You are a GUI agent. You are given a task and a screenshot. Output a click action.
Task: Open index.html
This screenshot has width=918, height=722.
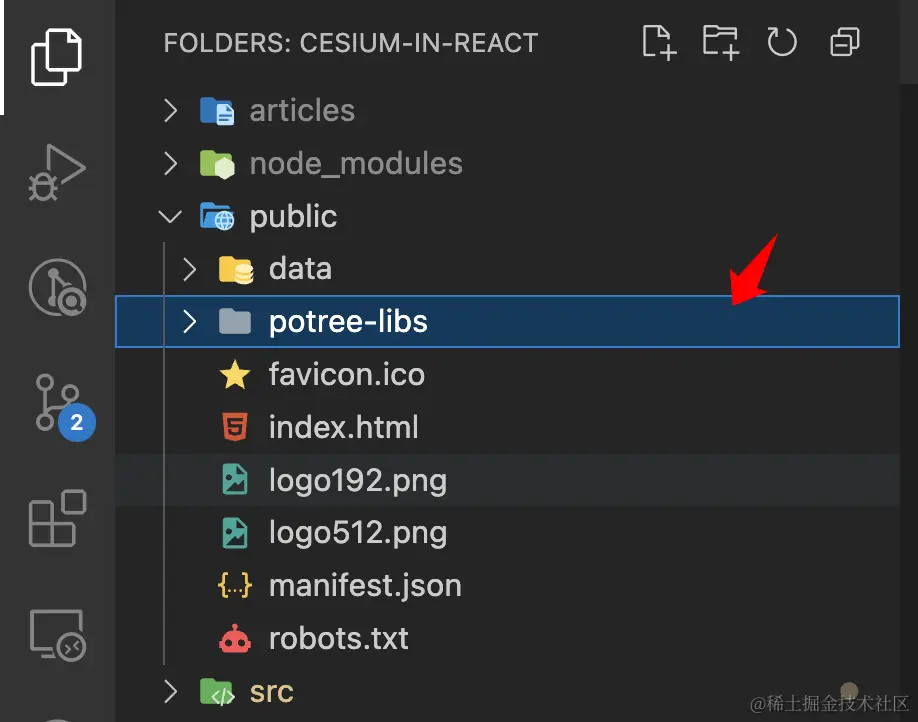pos(343,427)
